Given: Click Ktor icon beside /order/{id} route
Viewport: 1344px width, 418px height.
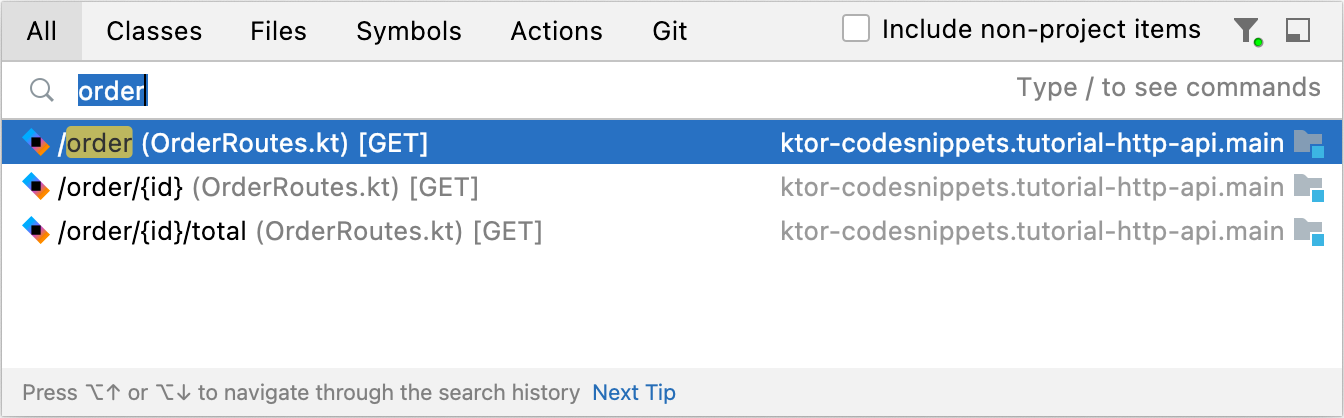Looking at the screenshot, I should point(36,187).
